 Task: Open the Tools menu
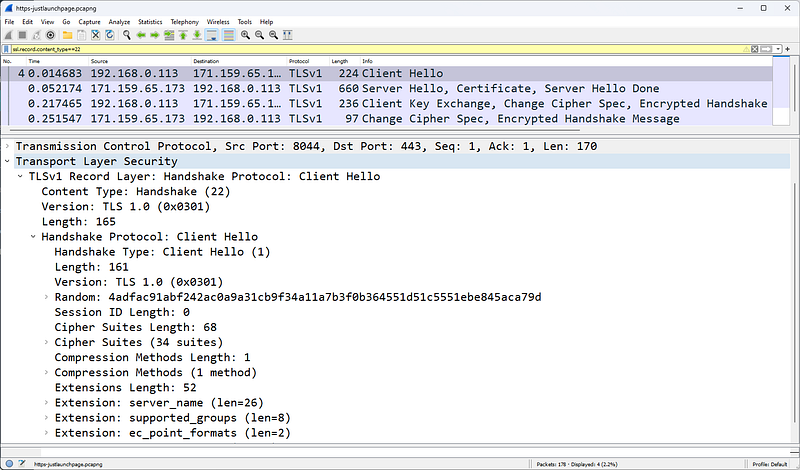(x=245, y=22)
